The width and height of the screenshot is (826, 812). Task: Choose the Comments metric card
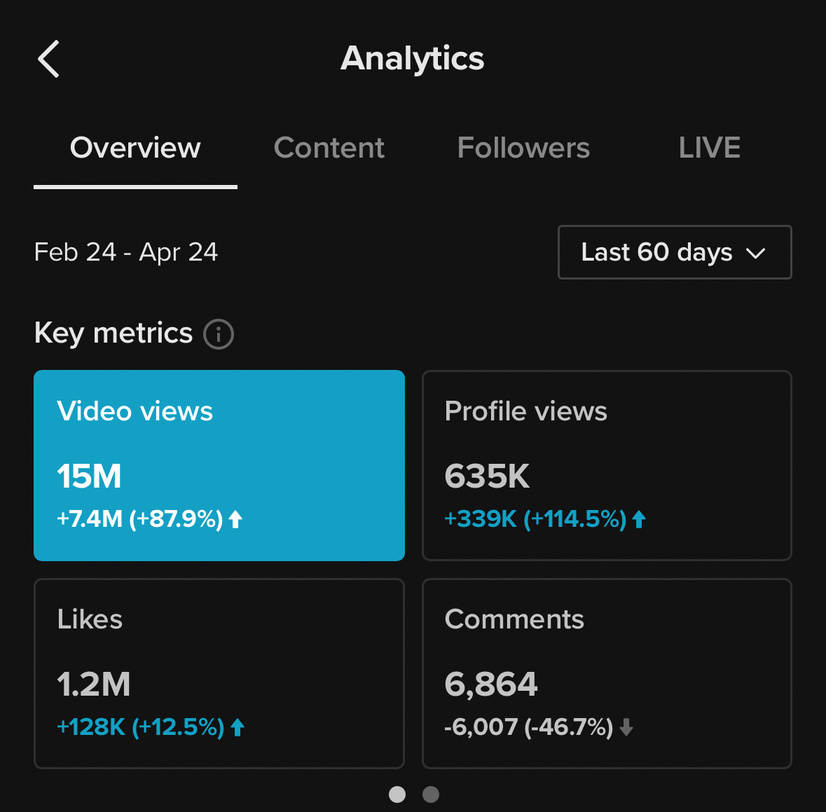point(606,673)
